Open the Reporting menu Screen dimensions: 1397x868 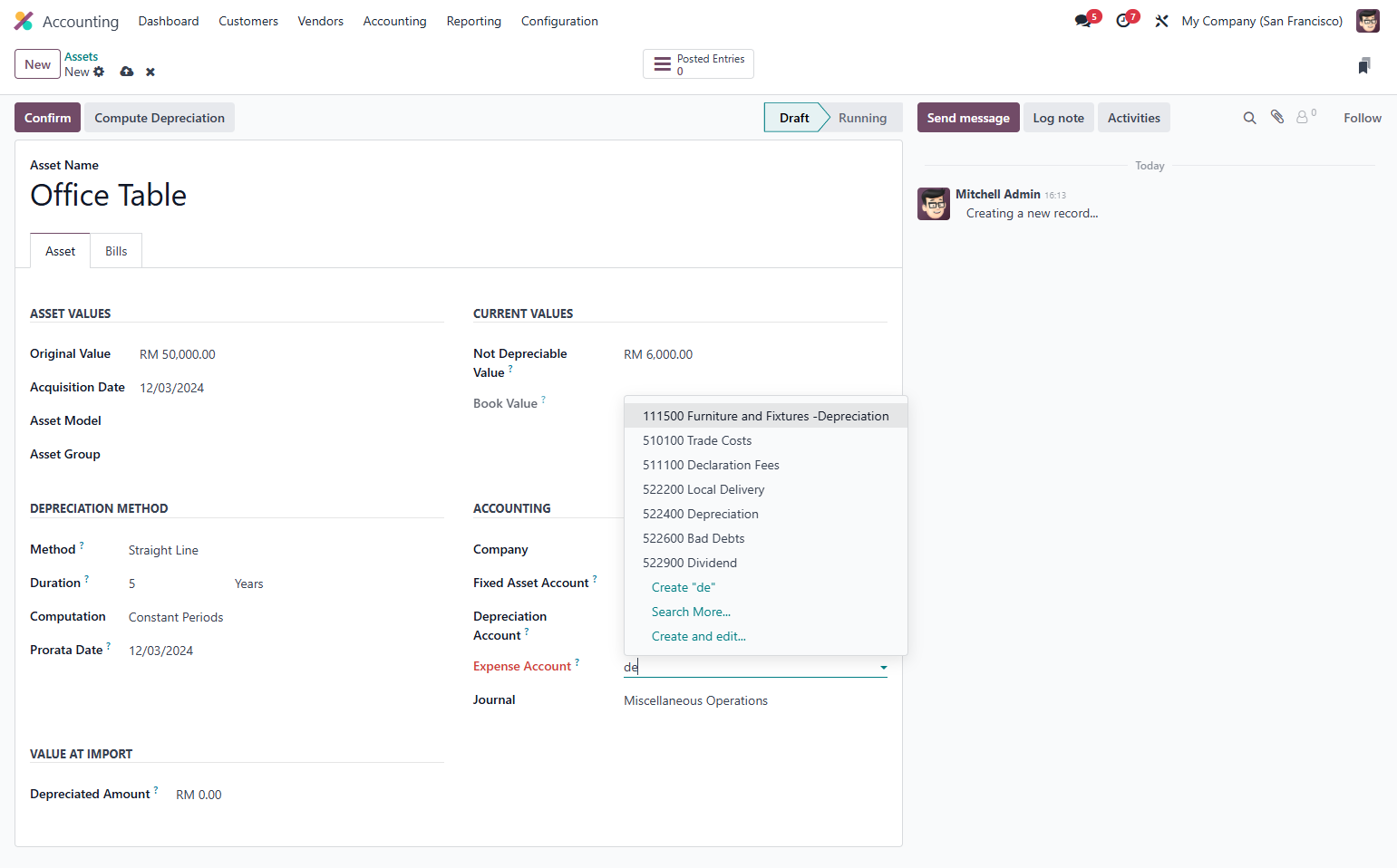(473, 21)
